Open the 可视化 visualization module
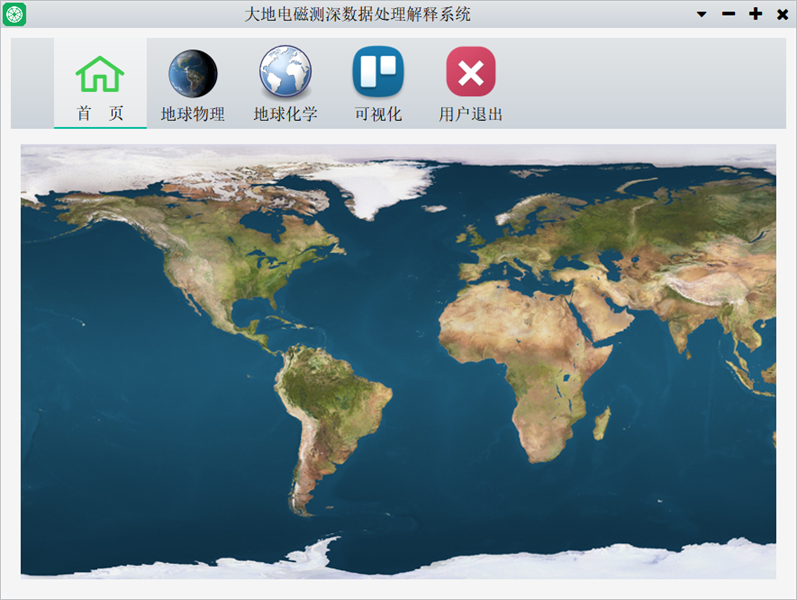 tap(378, 83)
